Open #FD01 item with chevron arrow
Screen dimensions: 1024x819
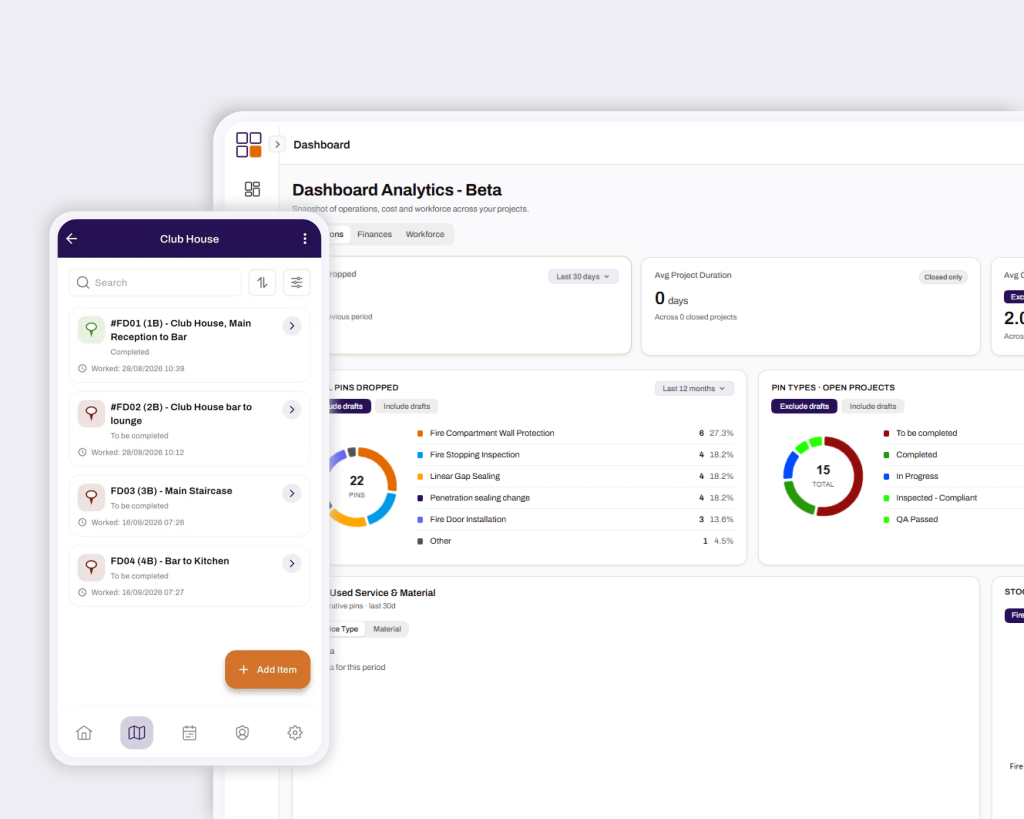[292, 326]
